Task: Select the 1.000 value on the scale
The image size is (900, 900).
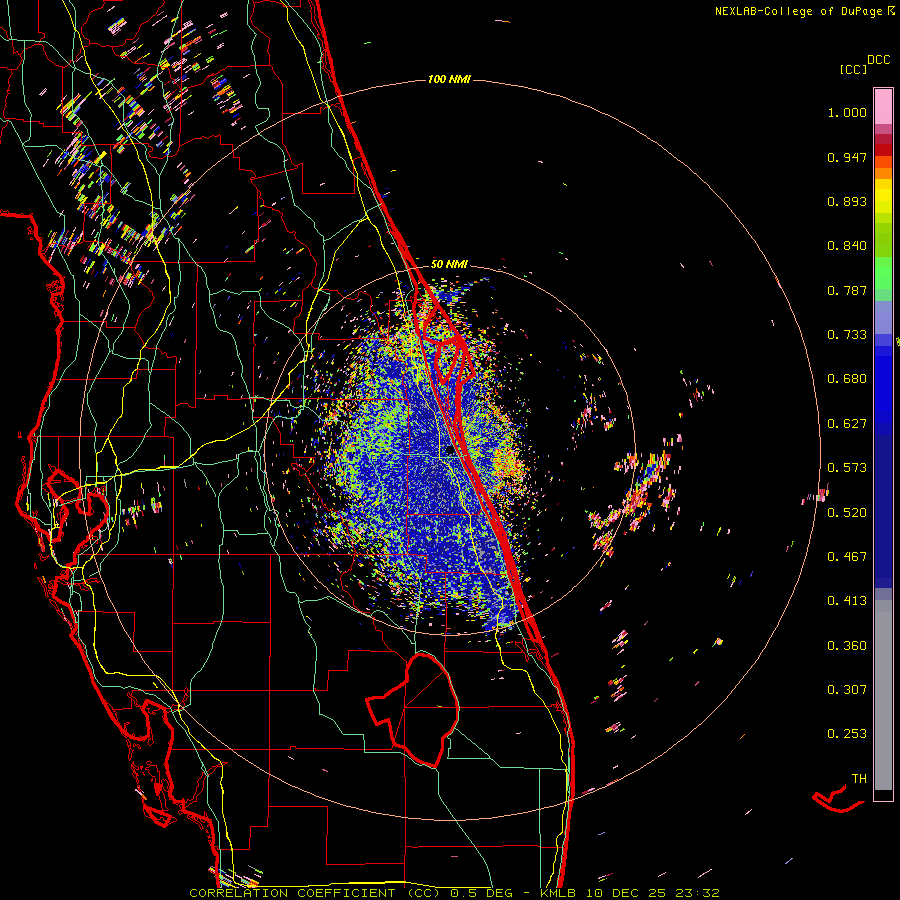Action: pyautogui.click(x=847, y=112)
